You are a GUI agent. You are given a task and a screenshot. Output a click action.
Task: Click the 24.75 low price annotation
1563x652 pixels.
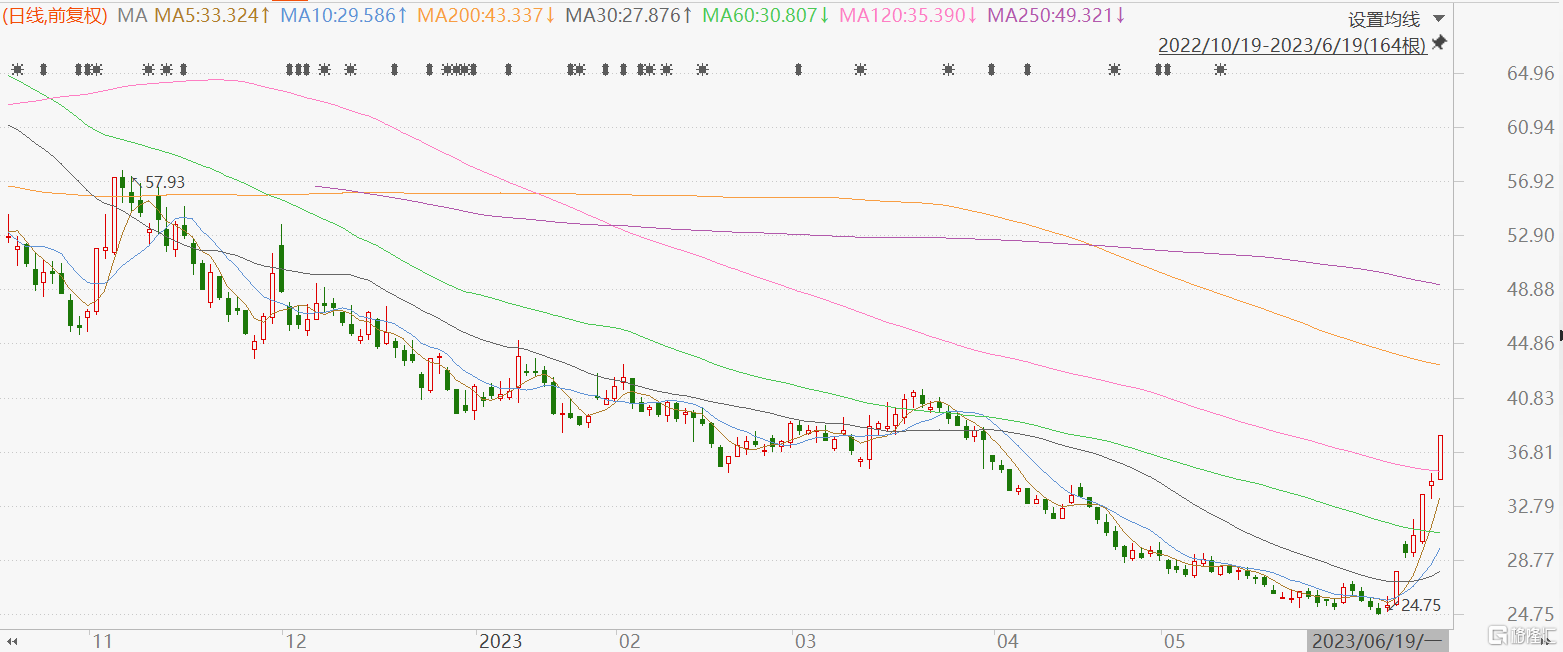[x=1420, y=605]
